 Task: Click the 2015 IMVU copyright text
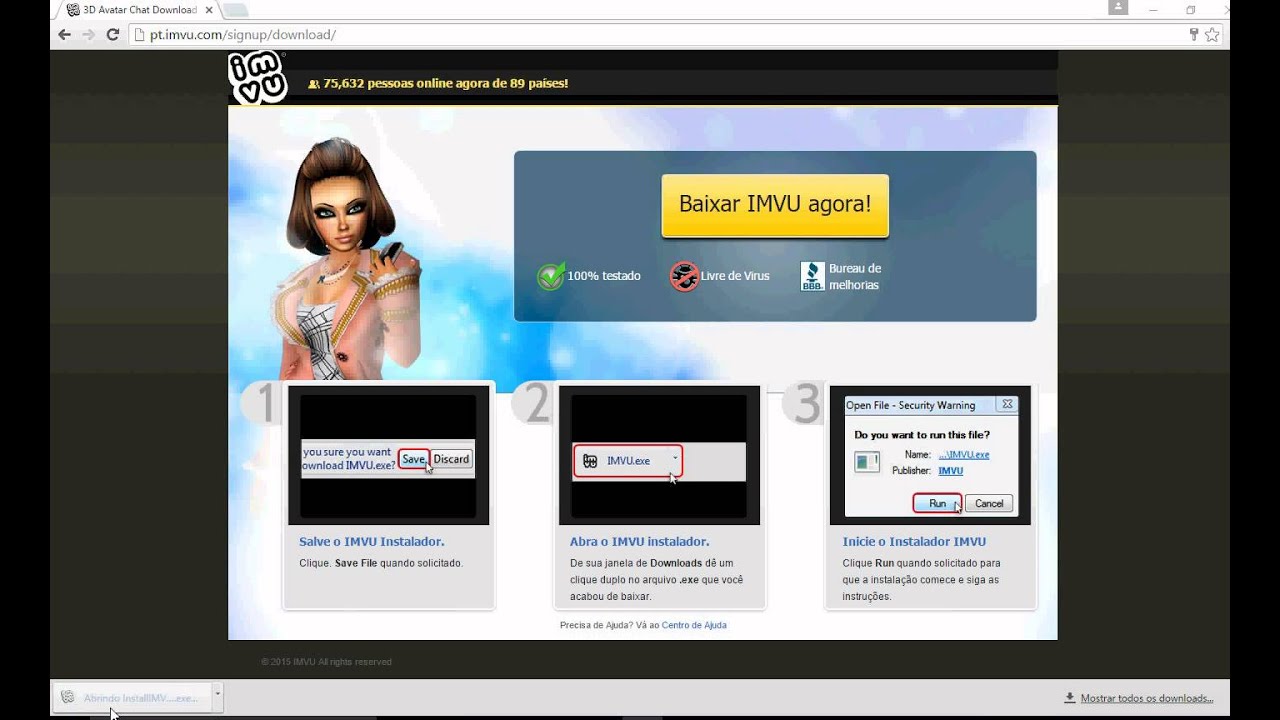click(326, 662)
